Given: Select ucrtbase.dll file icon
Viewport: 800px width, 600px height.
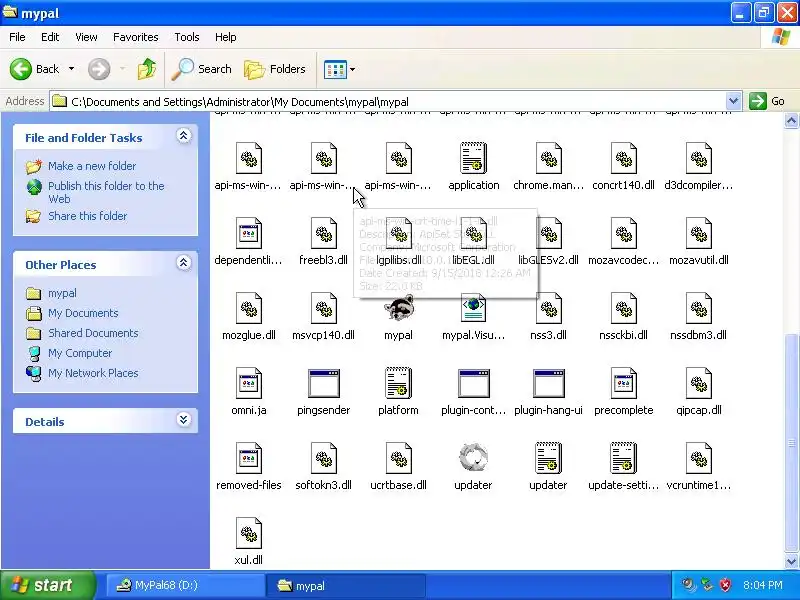Looking at the screenshot, I should point(398,458).
